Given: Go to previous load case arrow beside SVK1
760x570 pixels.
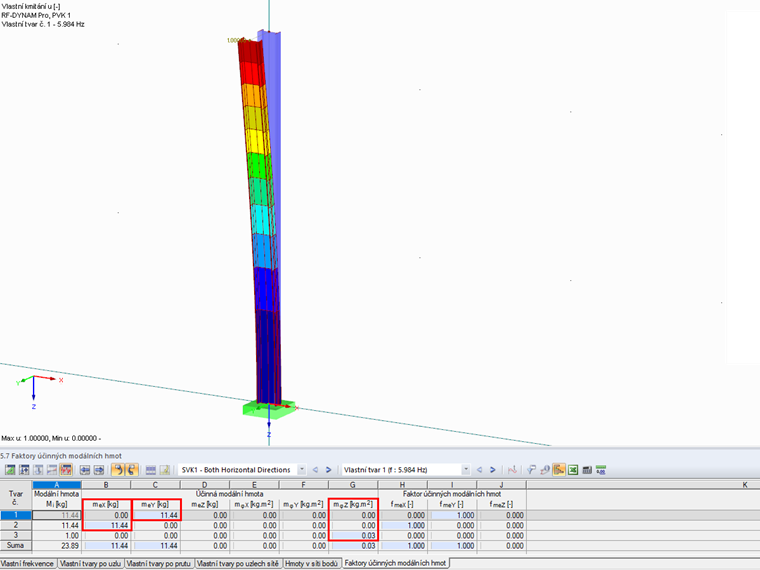Looking at the screenshot, I should point(316,470).
